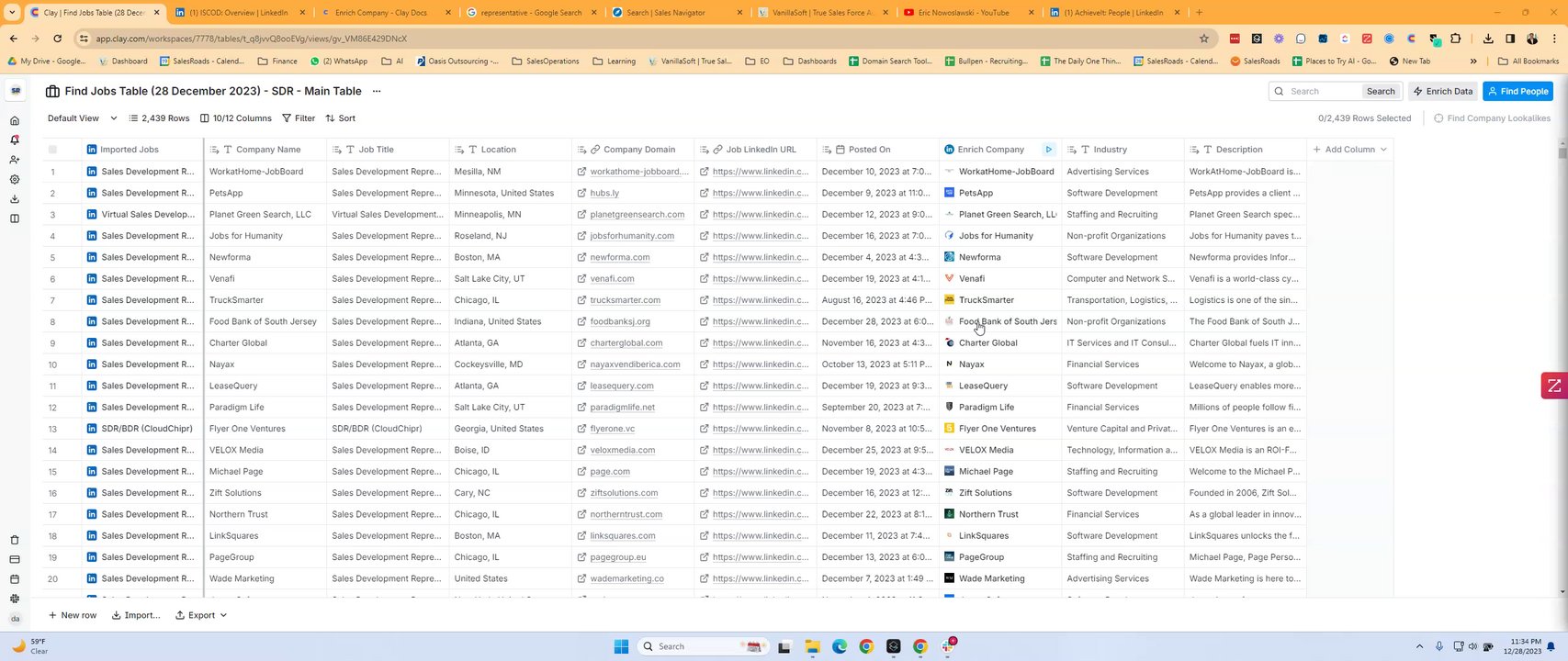Open Microsoft Edge from taskbar
This screenshot has width=1568, height=661.
pyautogui.click(x=840, y=646)
